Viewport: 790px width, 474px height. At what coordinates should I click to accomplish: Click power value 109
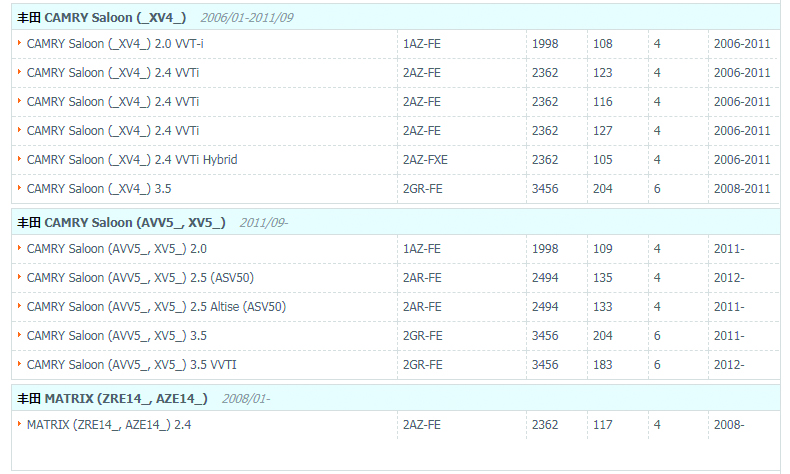click(603, 249)
